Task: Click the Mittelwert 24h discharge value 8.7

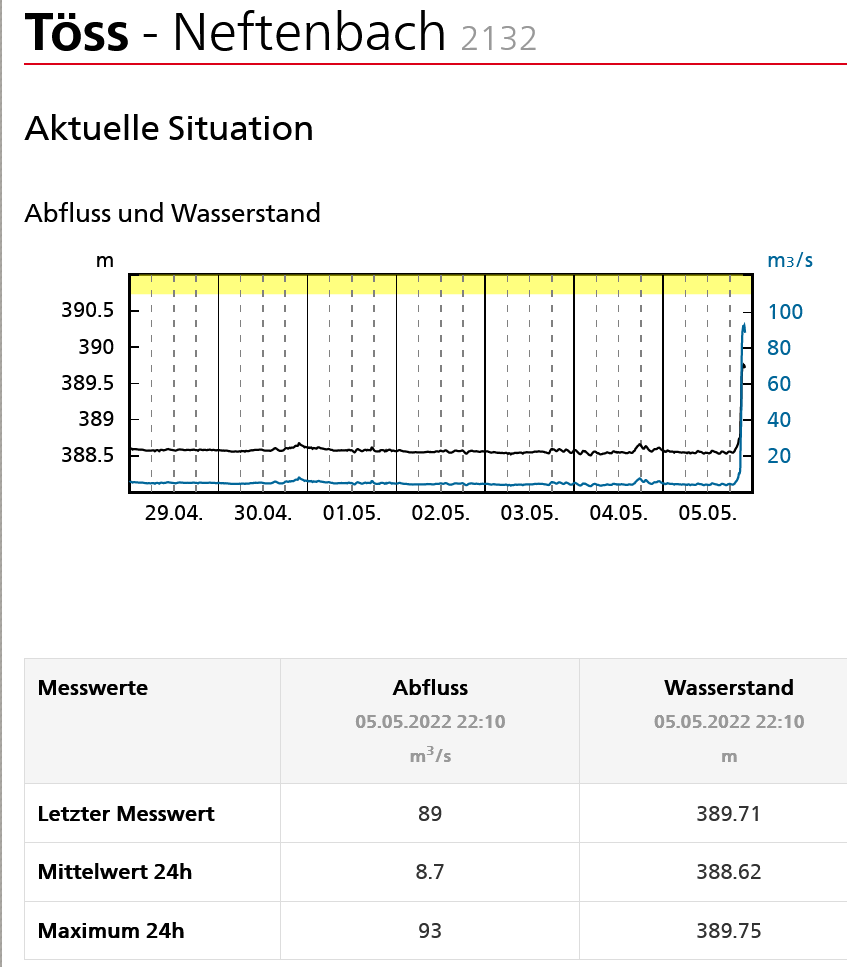Action: point(430,872)
